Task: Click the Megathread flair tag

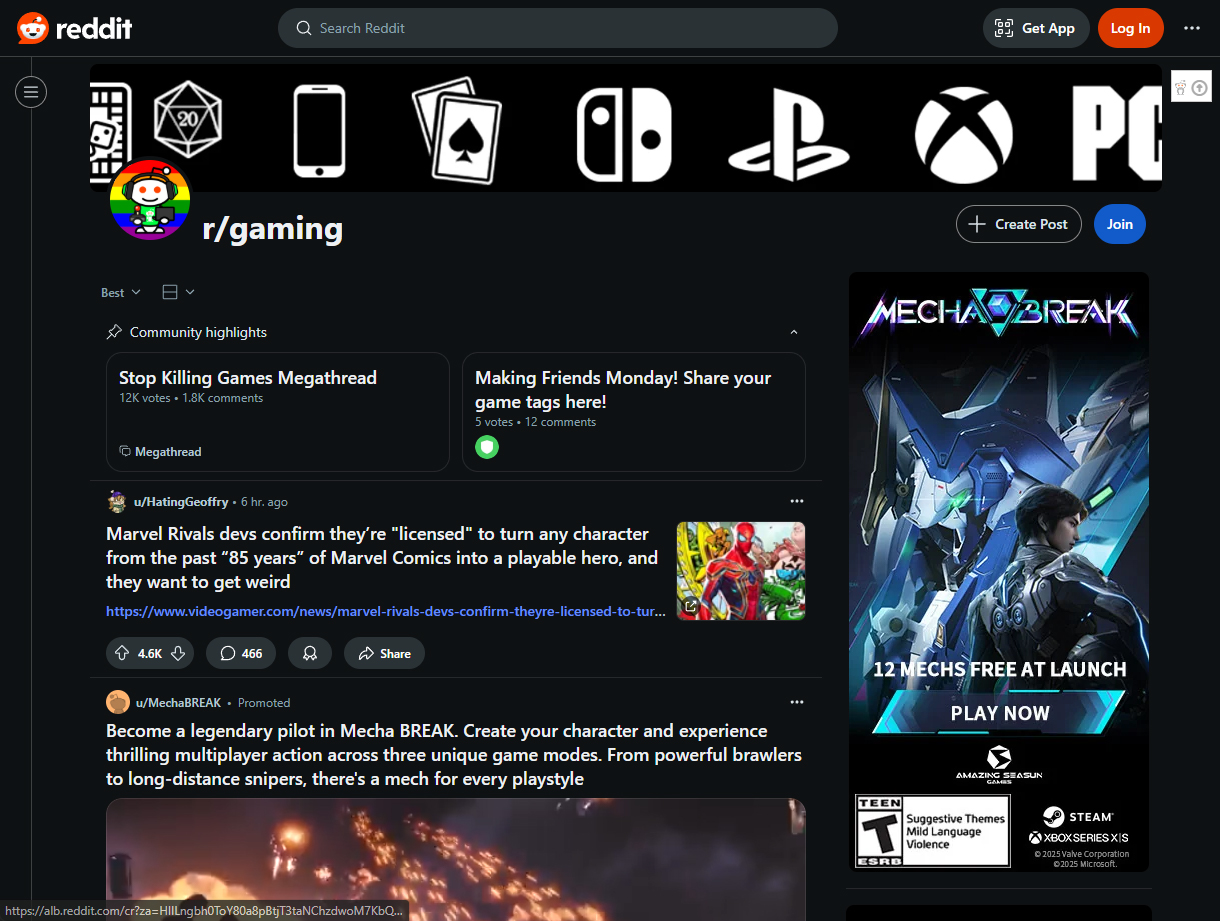Action: click(x=160, y=452)
